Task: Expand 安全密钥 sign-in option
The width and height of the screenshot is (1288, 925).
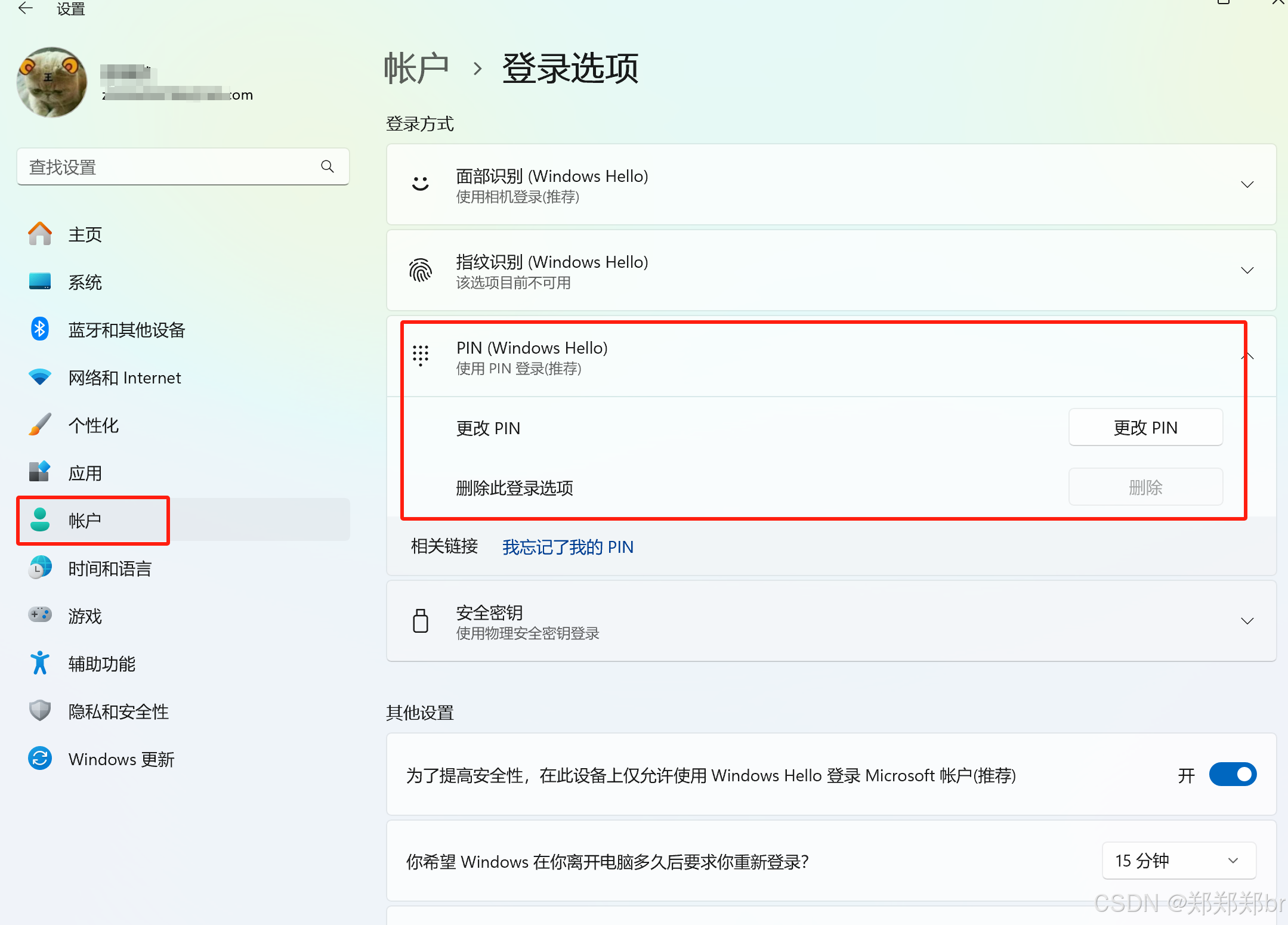Action: click(1247, 621)
